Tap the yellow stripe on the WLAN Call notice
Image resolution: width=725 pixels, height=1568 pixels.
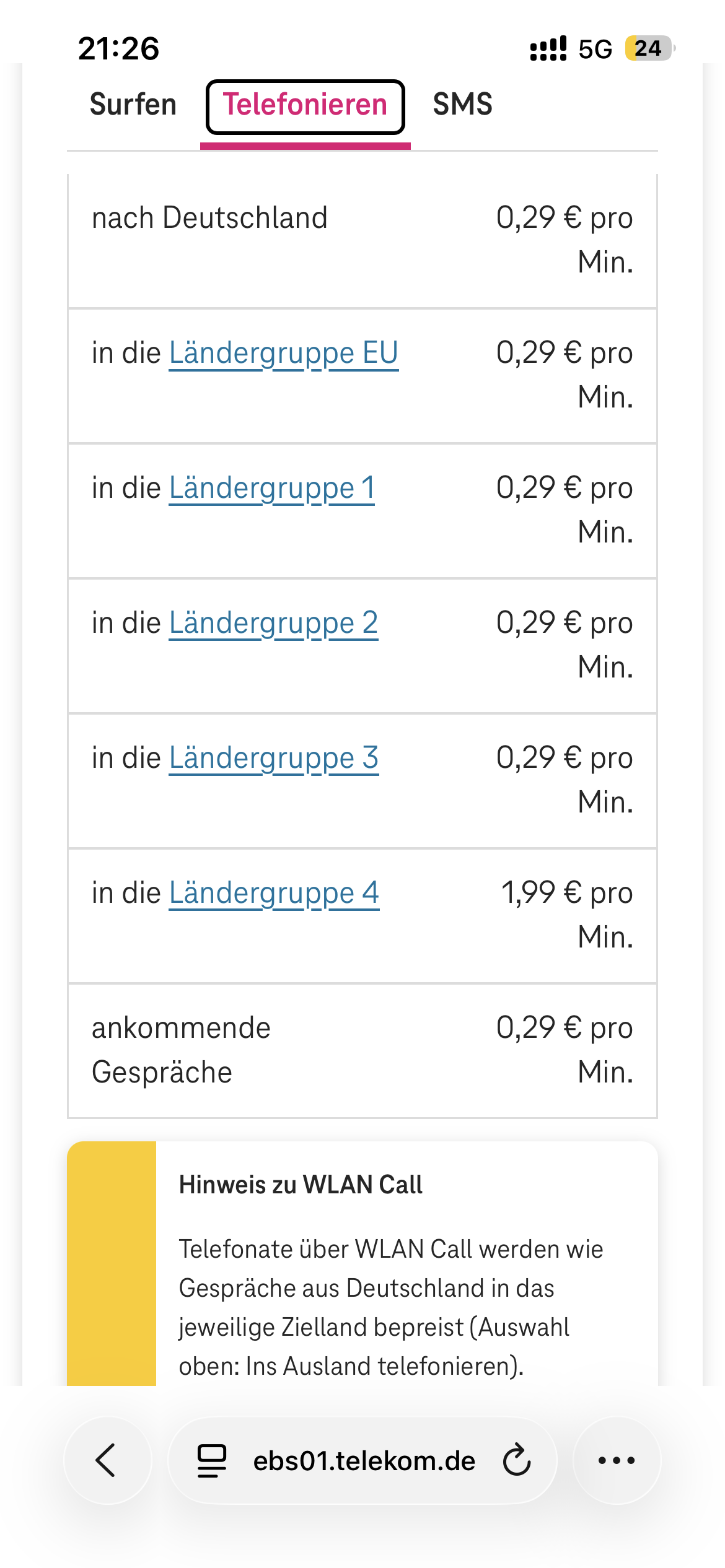point(112,1263)
